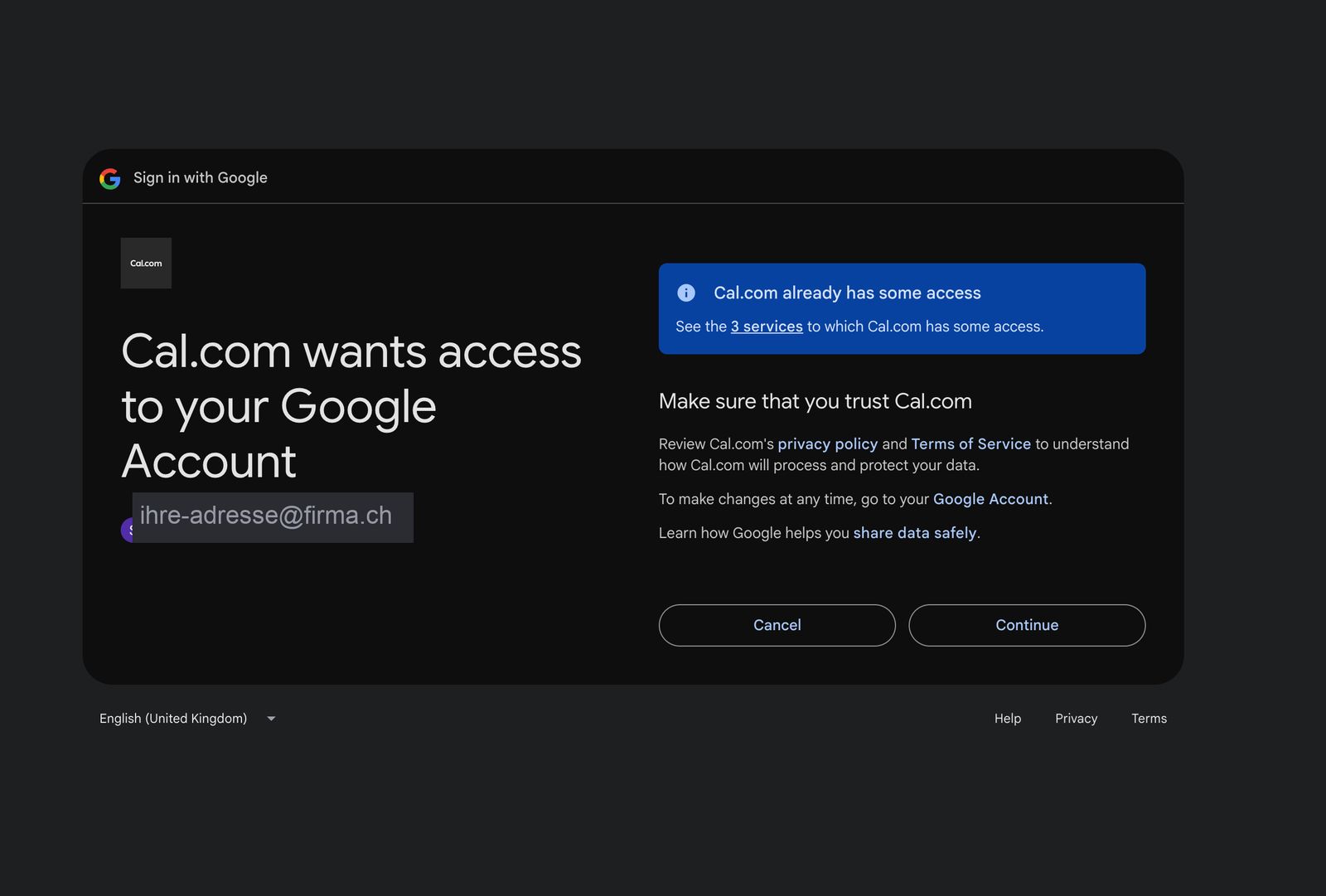The height and width of the screenshot is (896, 1326).
Task: Open the Terms footer link
Action: coord(1149,719)
